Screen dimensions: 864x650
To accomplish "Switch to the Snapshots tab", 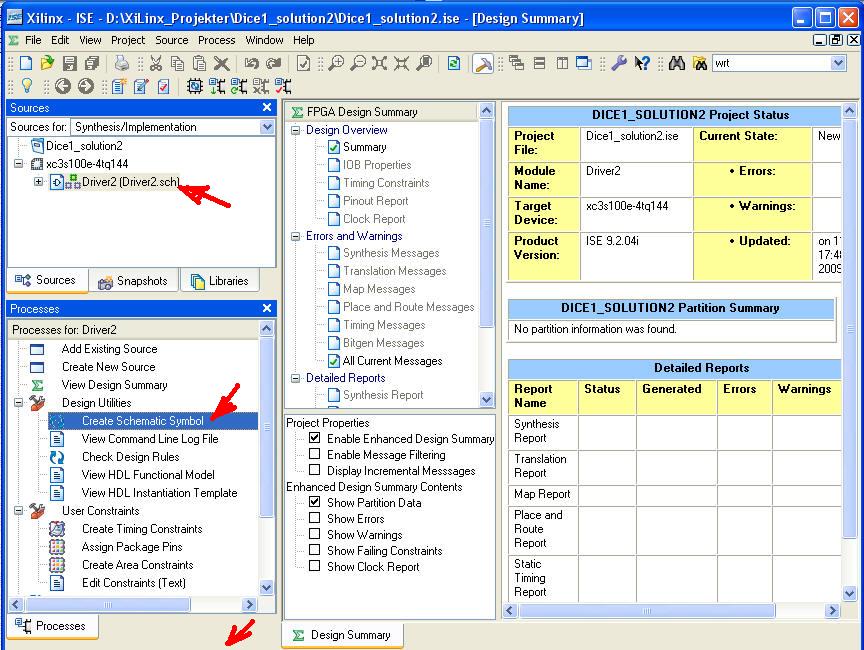I will [133, 281].
